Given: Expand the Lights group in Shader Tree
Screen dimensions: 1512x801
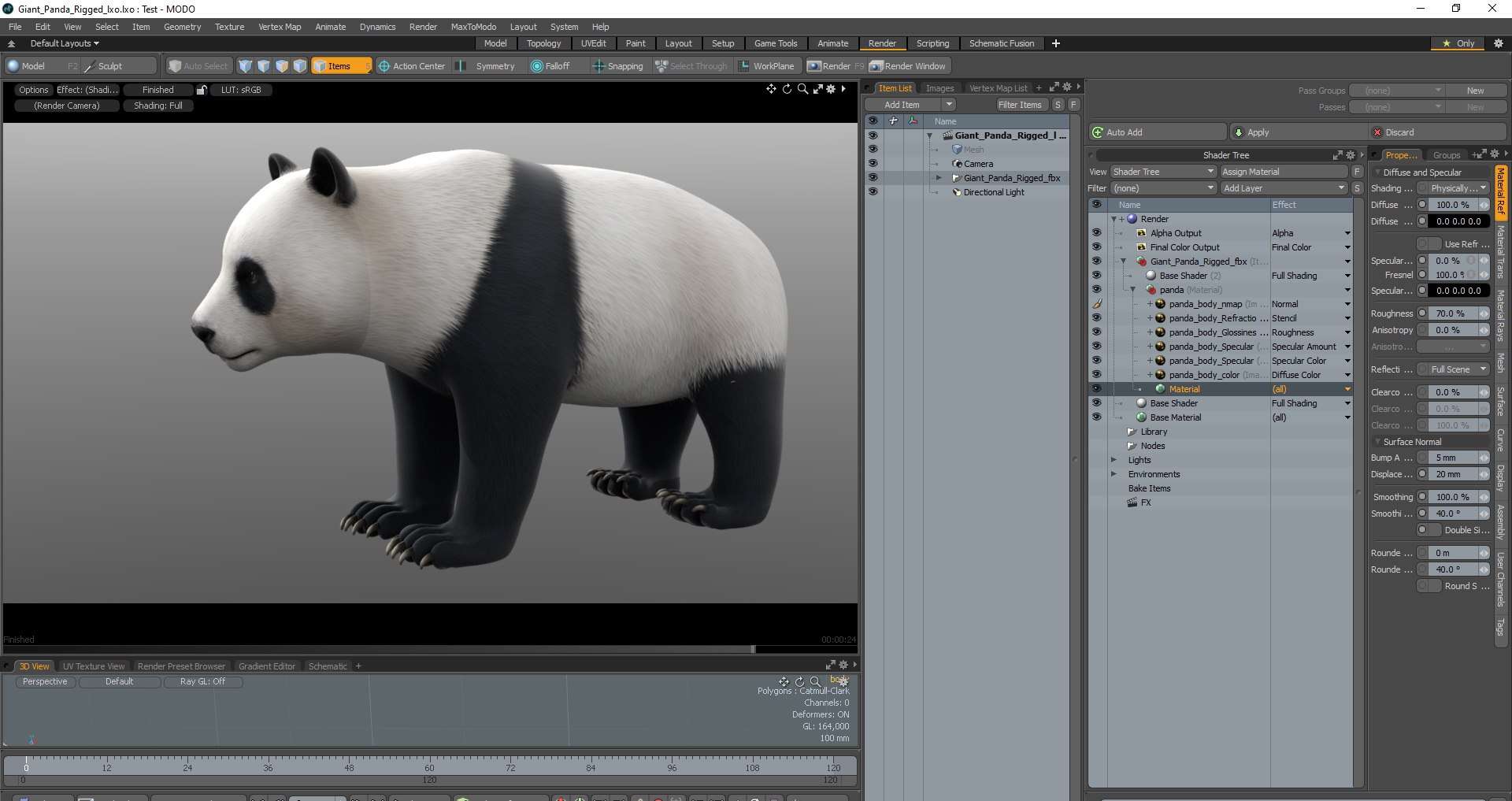Looking at the screenshot, I should 1114,460.
